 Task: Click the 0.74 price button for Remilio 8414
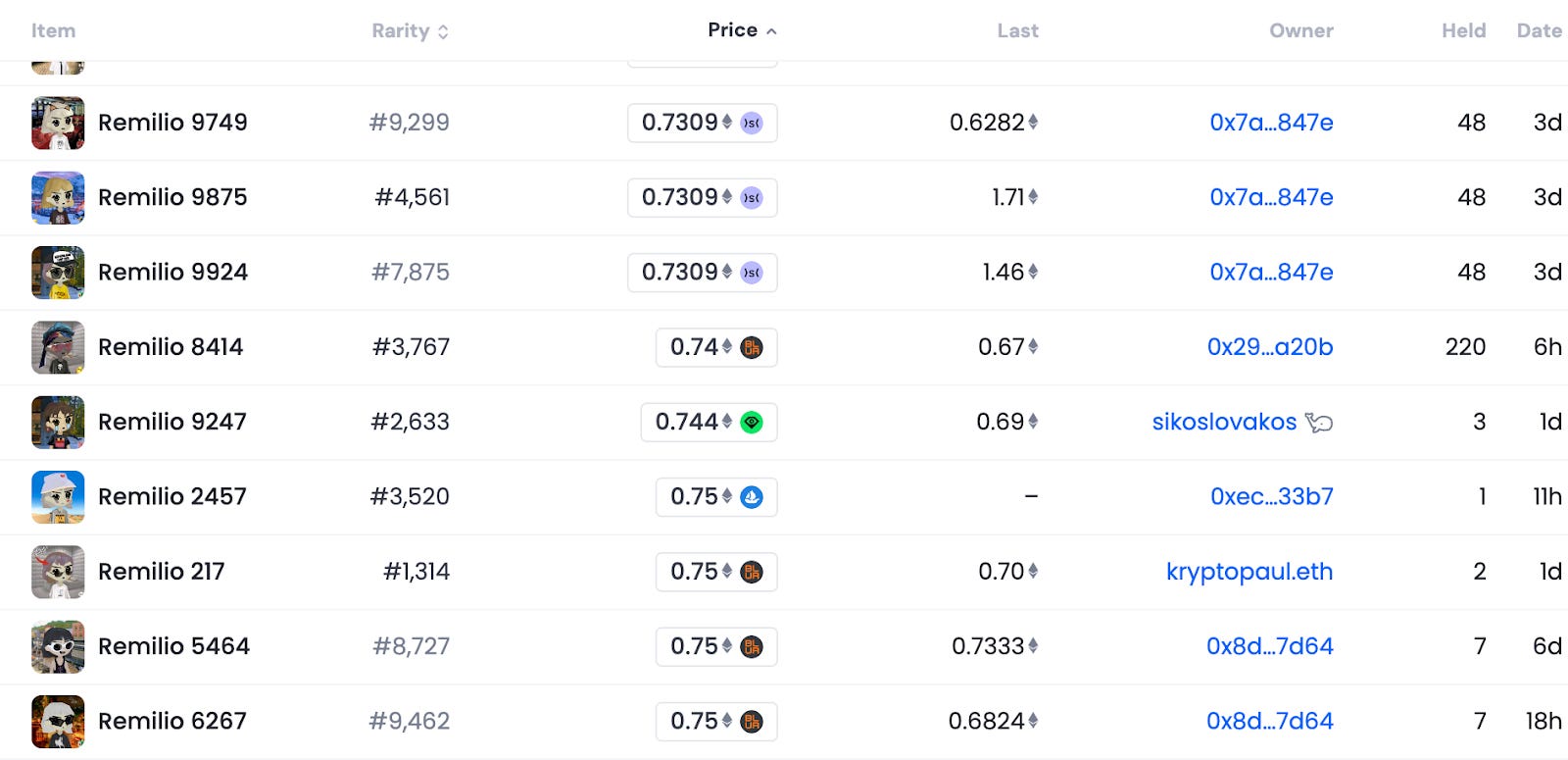[716, 347]
